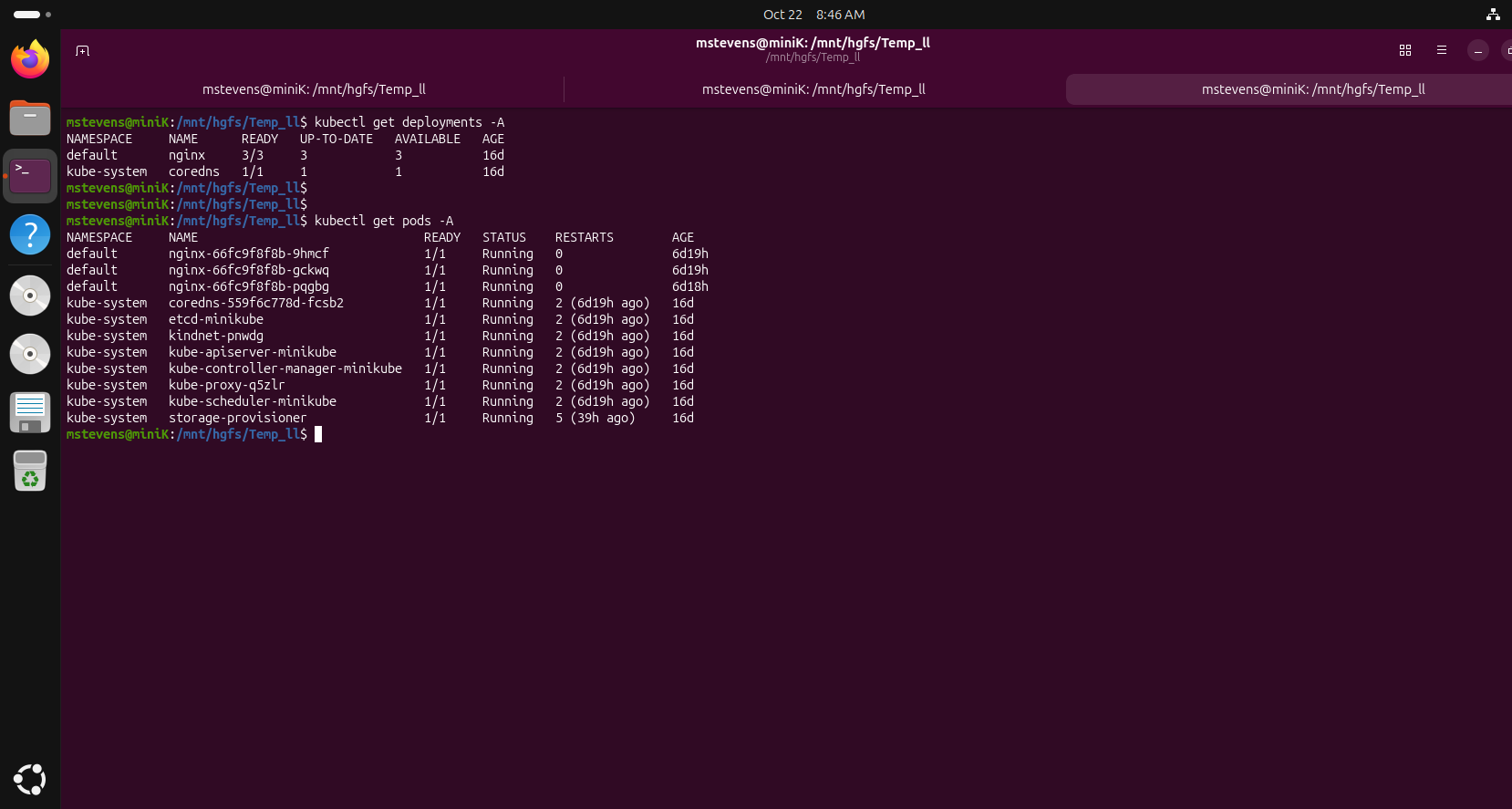Select restarts value "5 (39h ago)"
This screenshot has height=809, width=1512.
[595, 418]
